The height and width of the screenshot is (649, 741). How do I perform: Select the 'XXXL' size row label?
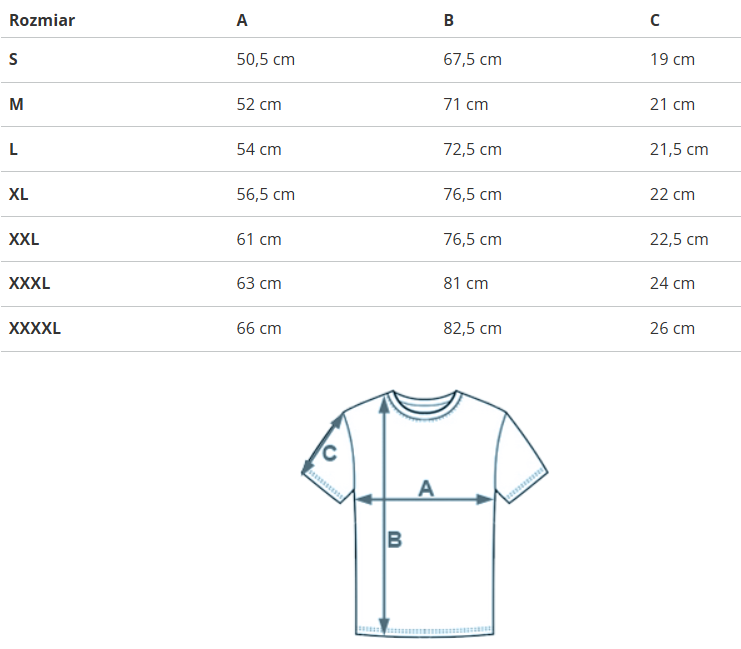point(30,283)
